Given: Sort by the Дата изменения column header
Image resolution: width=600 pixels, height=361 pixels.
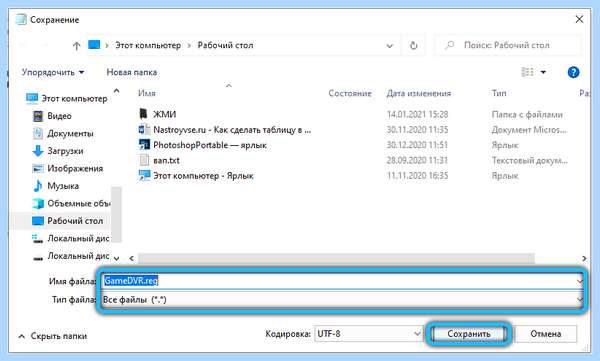Looking at the screenshot, I should (419, 93).
